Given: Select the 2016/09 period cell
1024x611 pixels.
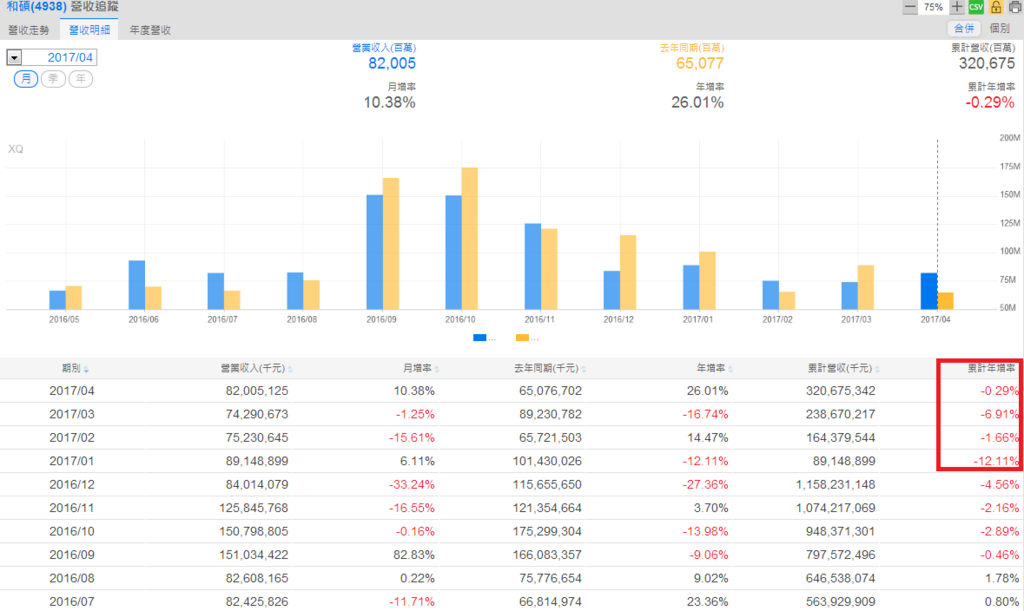Looking at the screenshot, I should 72,556.
